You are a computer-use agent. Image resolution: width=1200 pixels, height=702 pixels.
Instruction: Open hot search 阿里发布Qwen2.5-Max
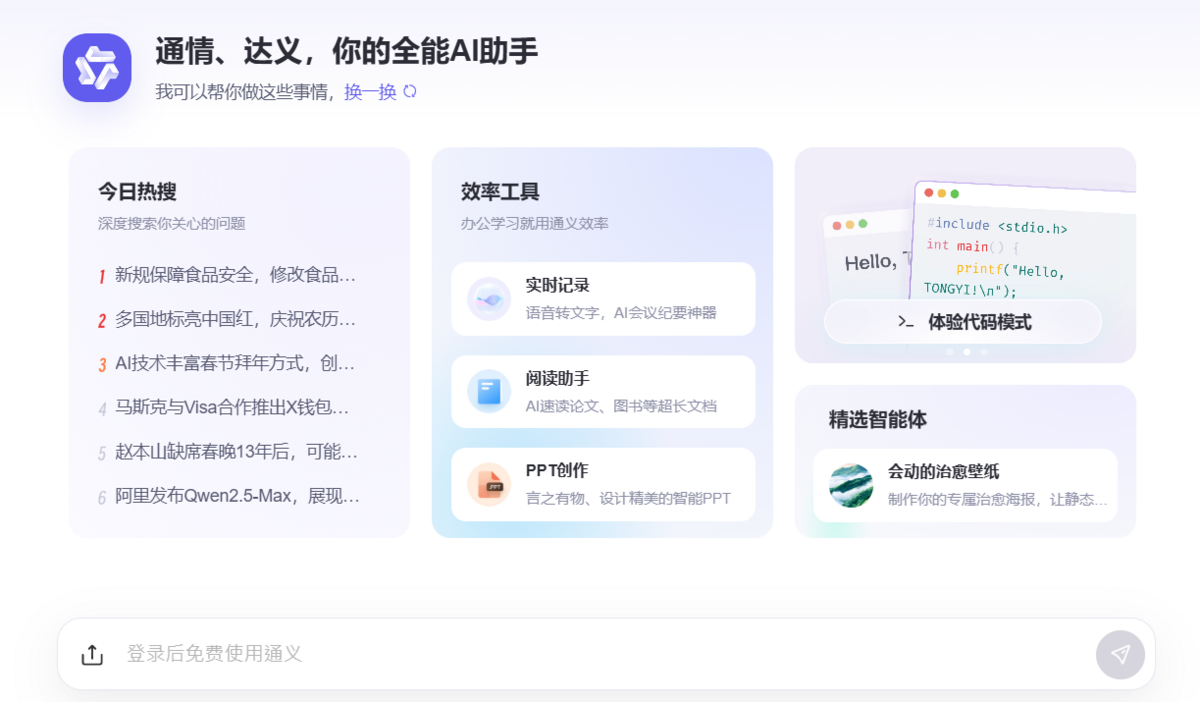[238, 496]
